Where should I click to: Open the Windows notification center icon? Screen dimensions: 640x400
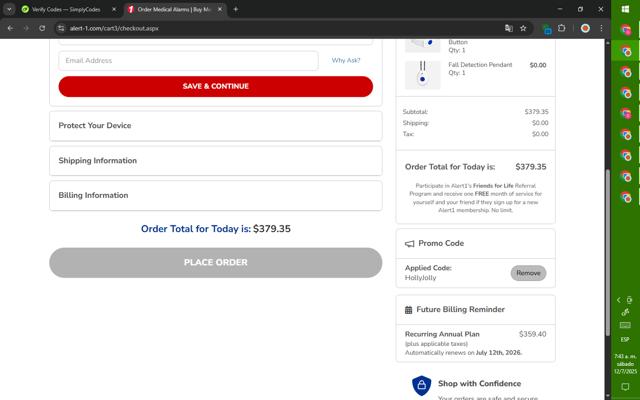(x=625, y=386)
